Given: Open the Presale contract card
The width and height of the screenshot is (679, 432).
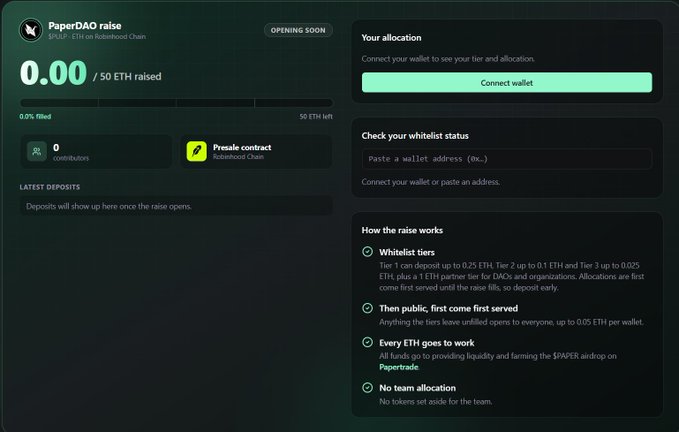Looking at the screenshot, I should [256, 151].
